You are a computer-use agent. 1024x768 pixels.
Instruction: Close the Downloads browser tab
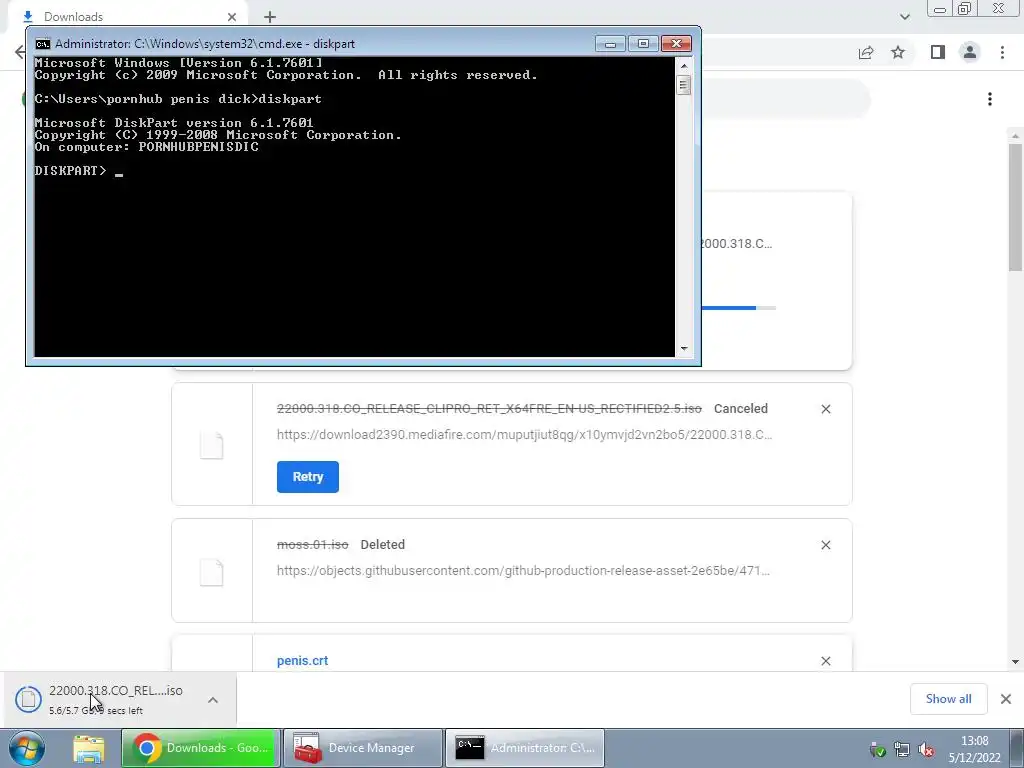(x=232, y=17)
